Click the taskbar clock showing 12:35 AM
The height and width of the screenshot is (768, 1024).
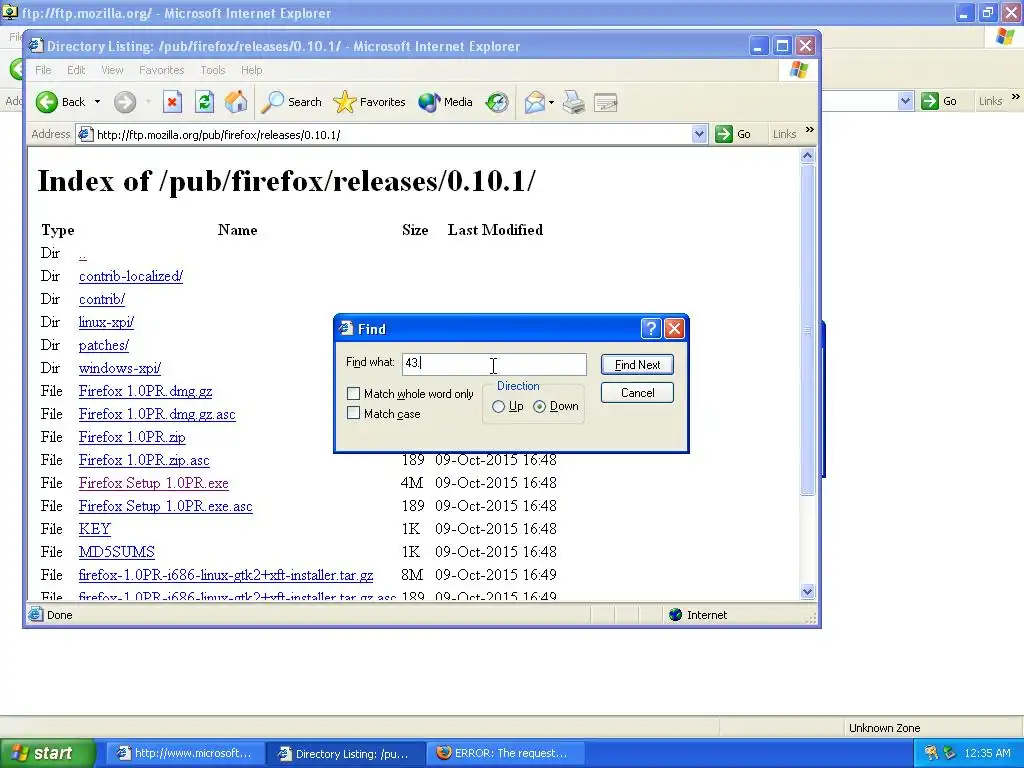pyautogui.click(x=987, y=754)
